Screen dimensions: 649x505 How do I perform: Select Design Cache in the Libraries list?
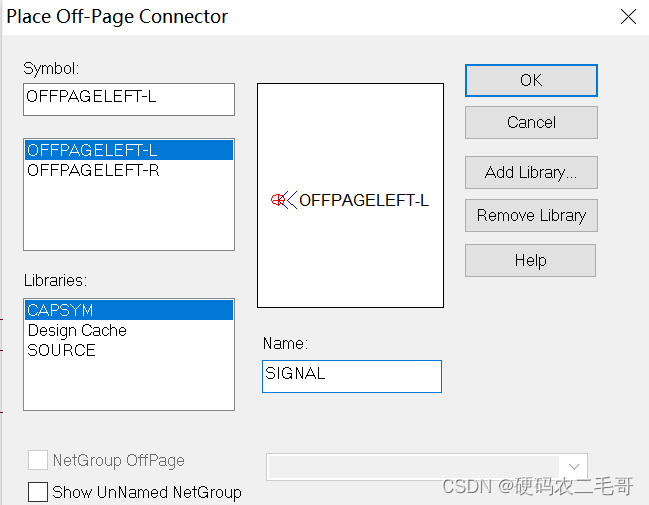click(x=77, y=330)
